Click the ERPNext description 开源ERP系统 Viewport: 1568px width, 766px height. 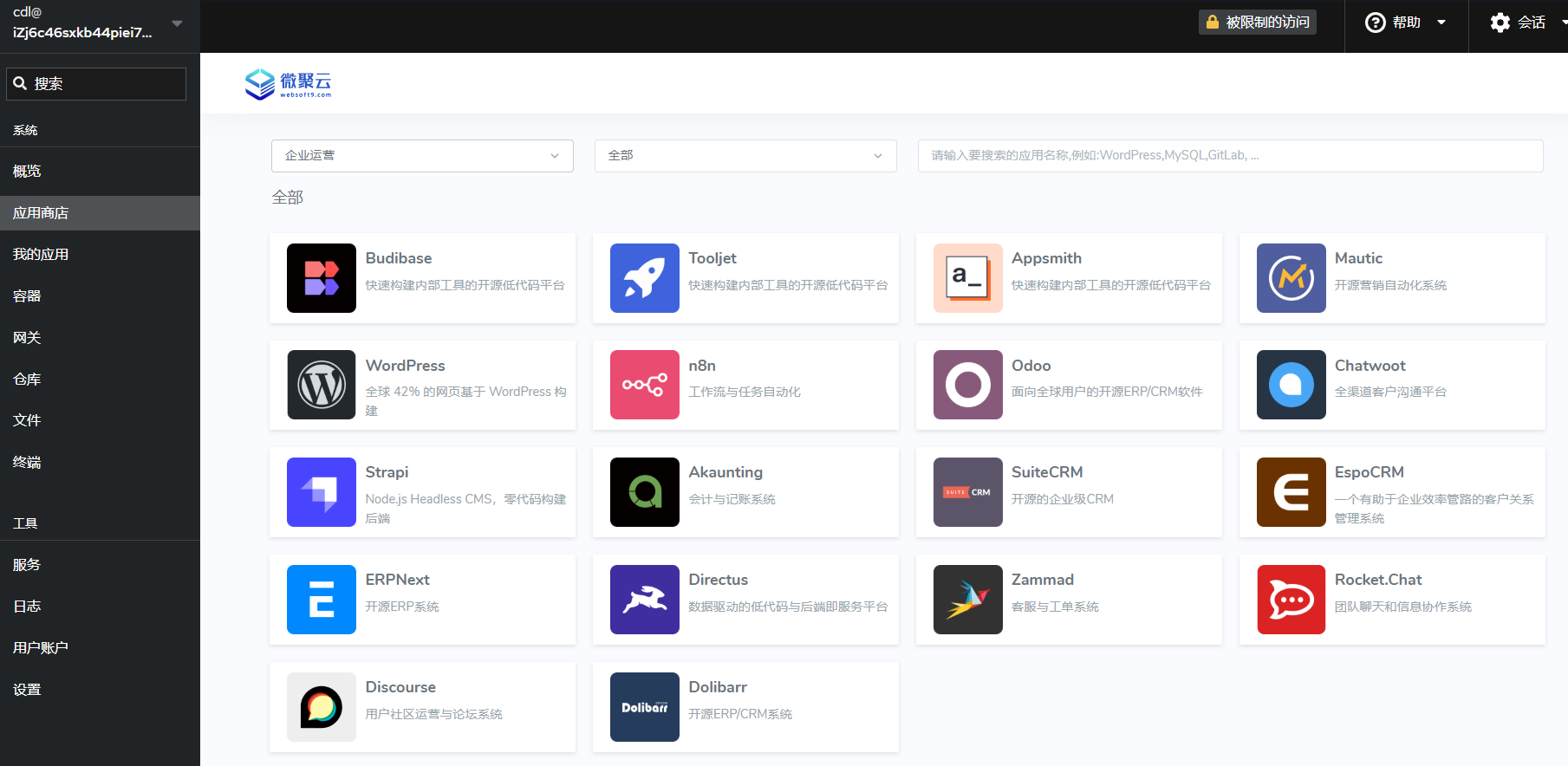402,607
